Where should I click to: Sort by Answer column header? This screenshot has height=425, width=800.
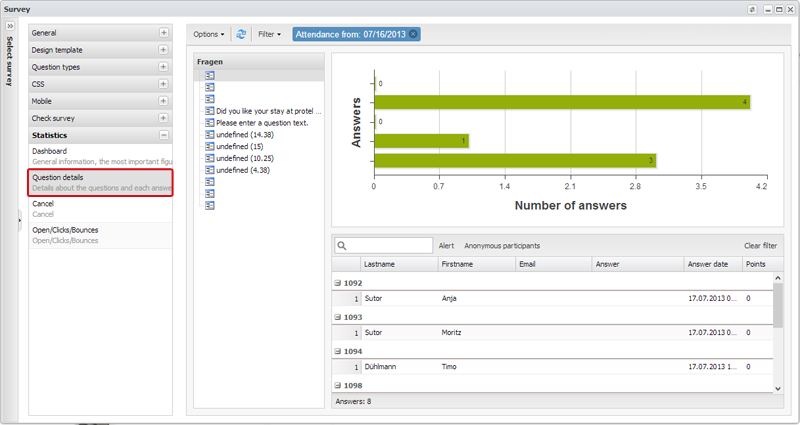pos(638,264)
